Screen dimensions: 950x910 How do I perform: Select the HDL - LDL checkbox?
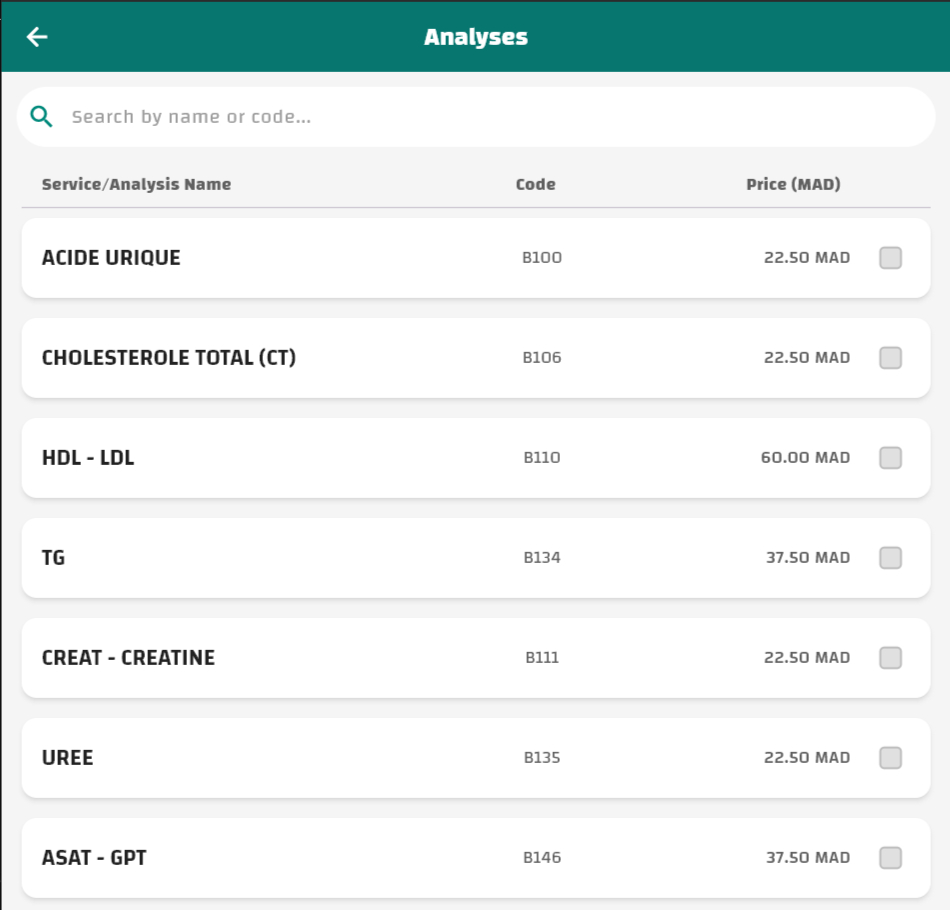coord(890,458)
